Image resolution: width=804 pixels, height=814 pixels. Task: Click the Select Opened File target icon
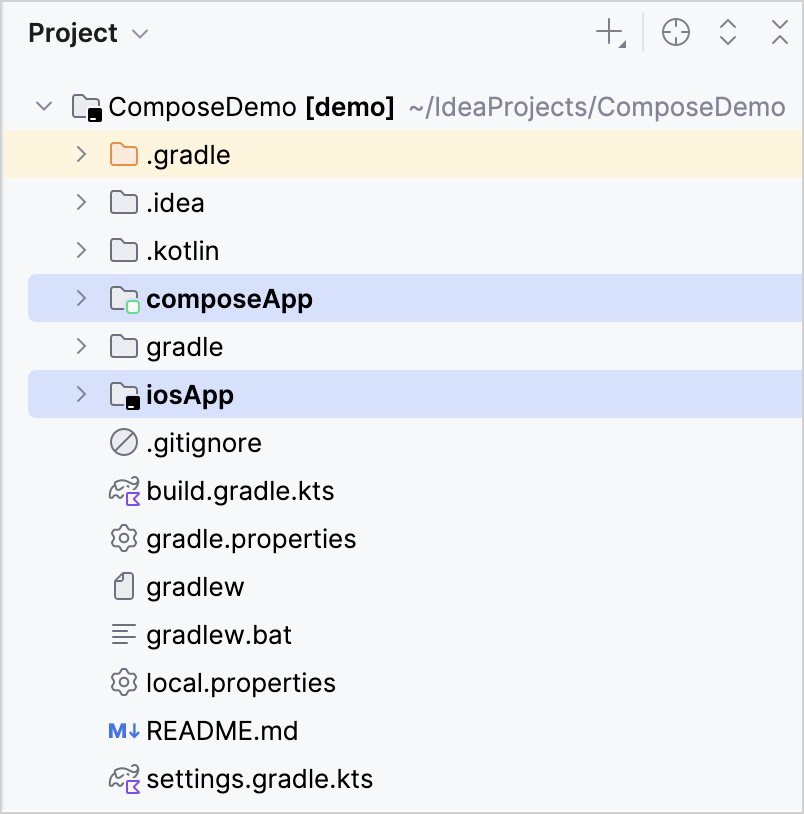(x=675, y=32)
